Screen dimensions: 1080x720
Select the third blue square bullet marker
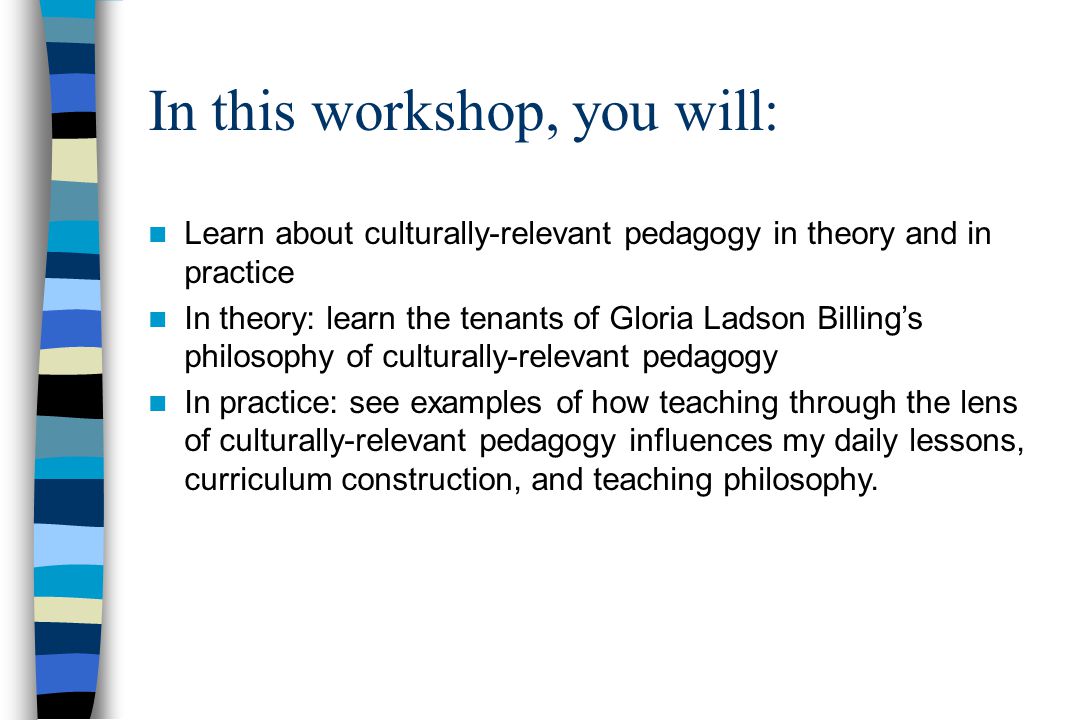(158, 403)
